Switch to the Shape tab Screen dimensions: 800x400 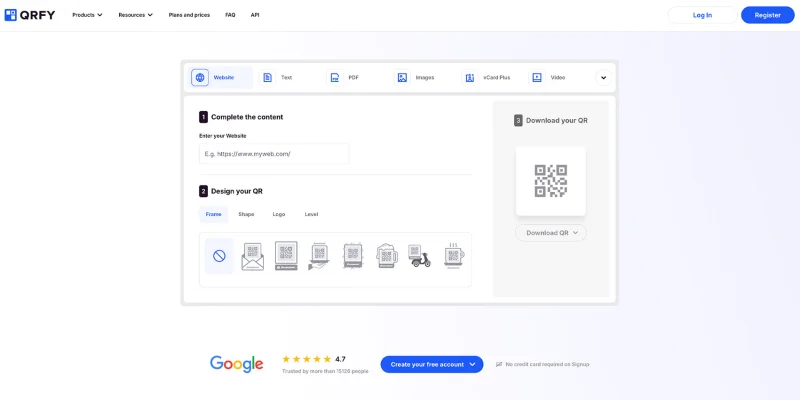246,214
